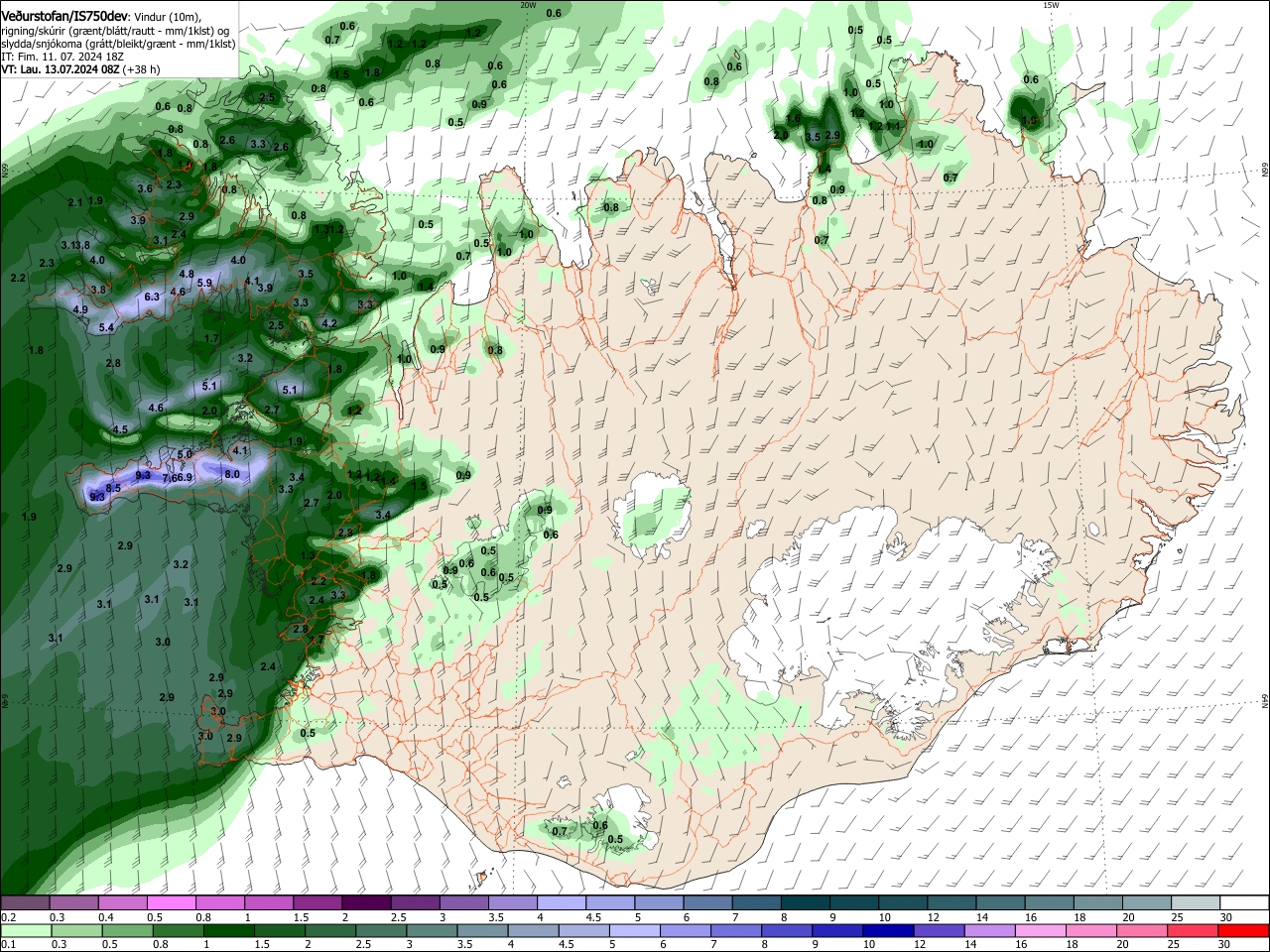Select the 'VT: Lau. 13.07.2024 08Z (+38 h)' line
The image size is (1270, 952).
point(80,69)
